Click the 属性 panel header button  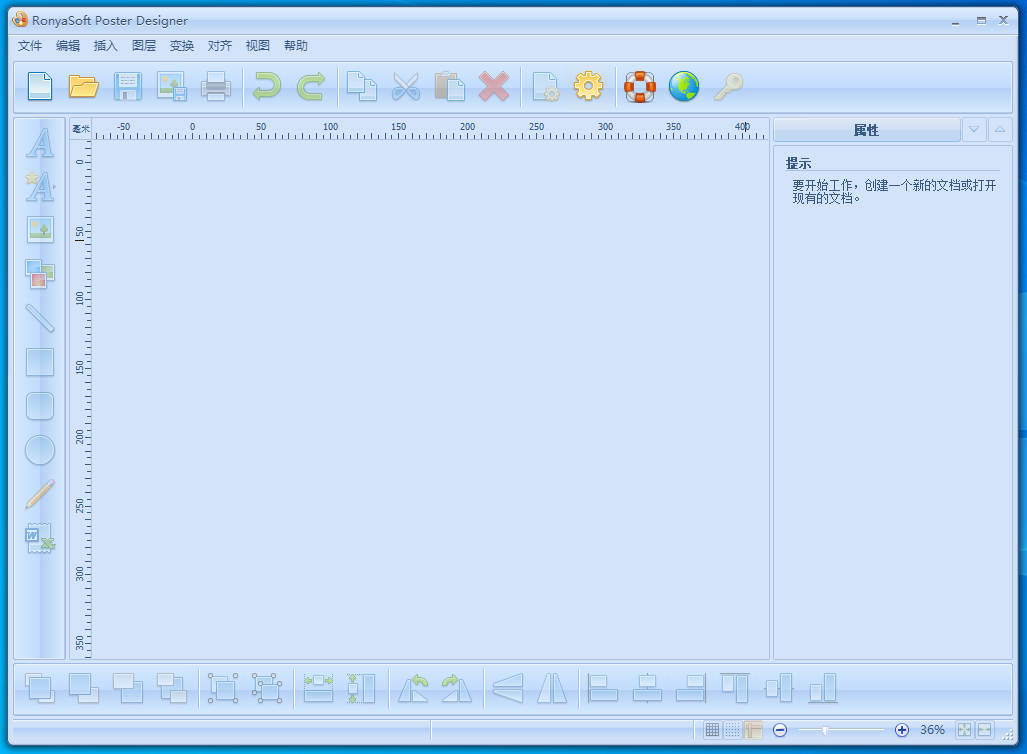point(866,130)
